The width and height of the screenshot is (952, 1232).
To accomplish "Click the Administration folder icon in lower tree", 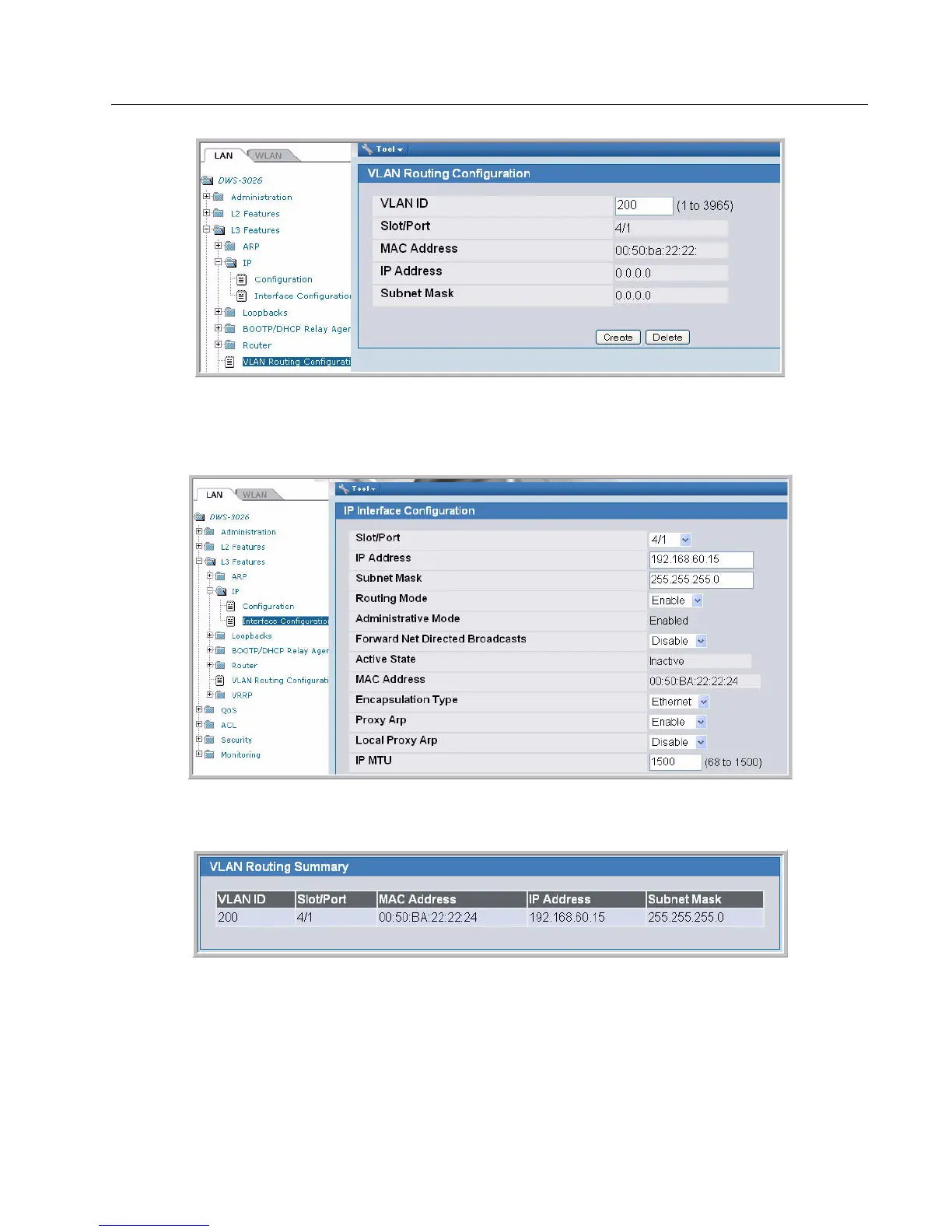I will (x=209, y=532).
